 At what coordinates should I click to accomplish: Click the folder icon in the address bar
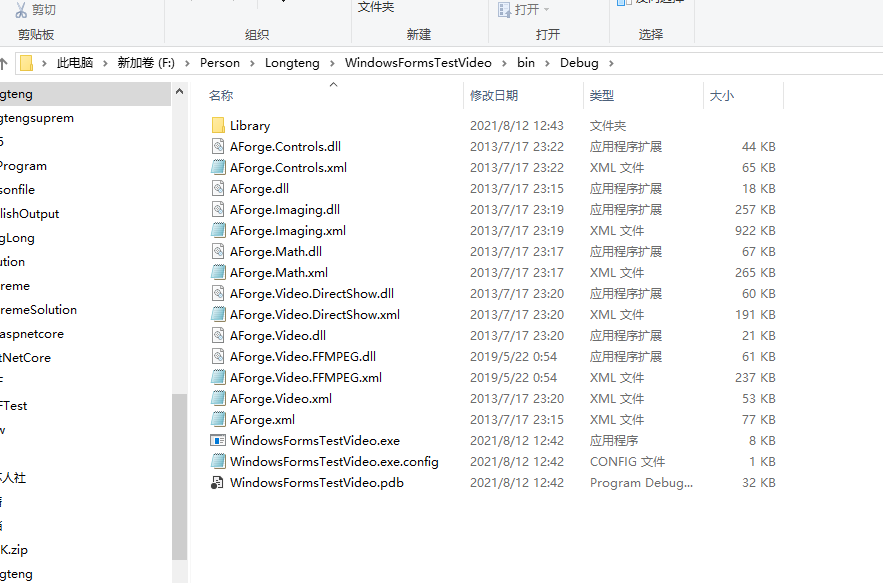(x=26, y=63)
